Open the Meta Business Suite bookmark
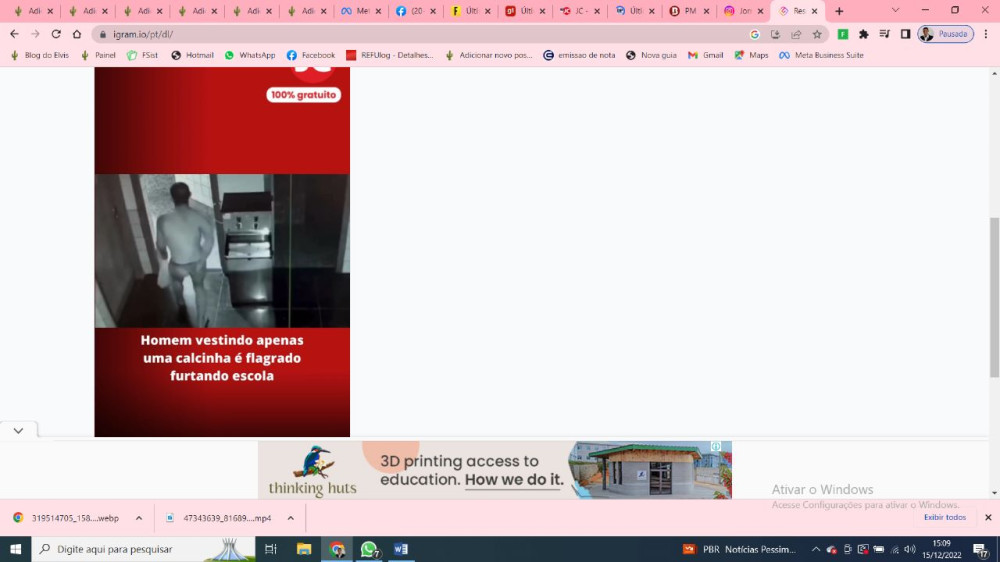This screenshot has width=1000, height=562. point(821,55)
